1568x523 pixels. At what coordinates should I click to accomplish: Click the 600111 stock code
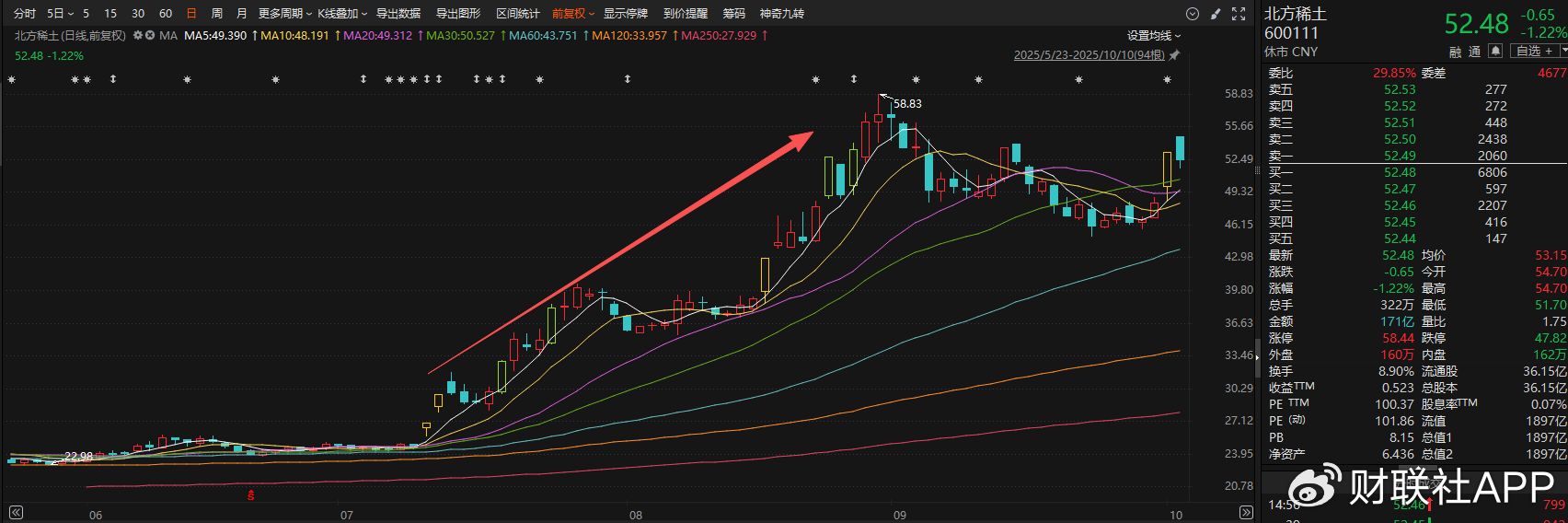(1291, 33)
